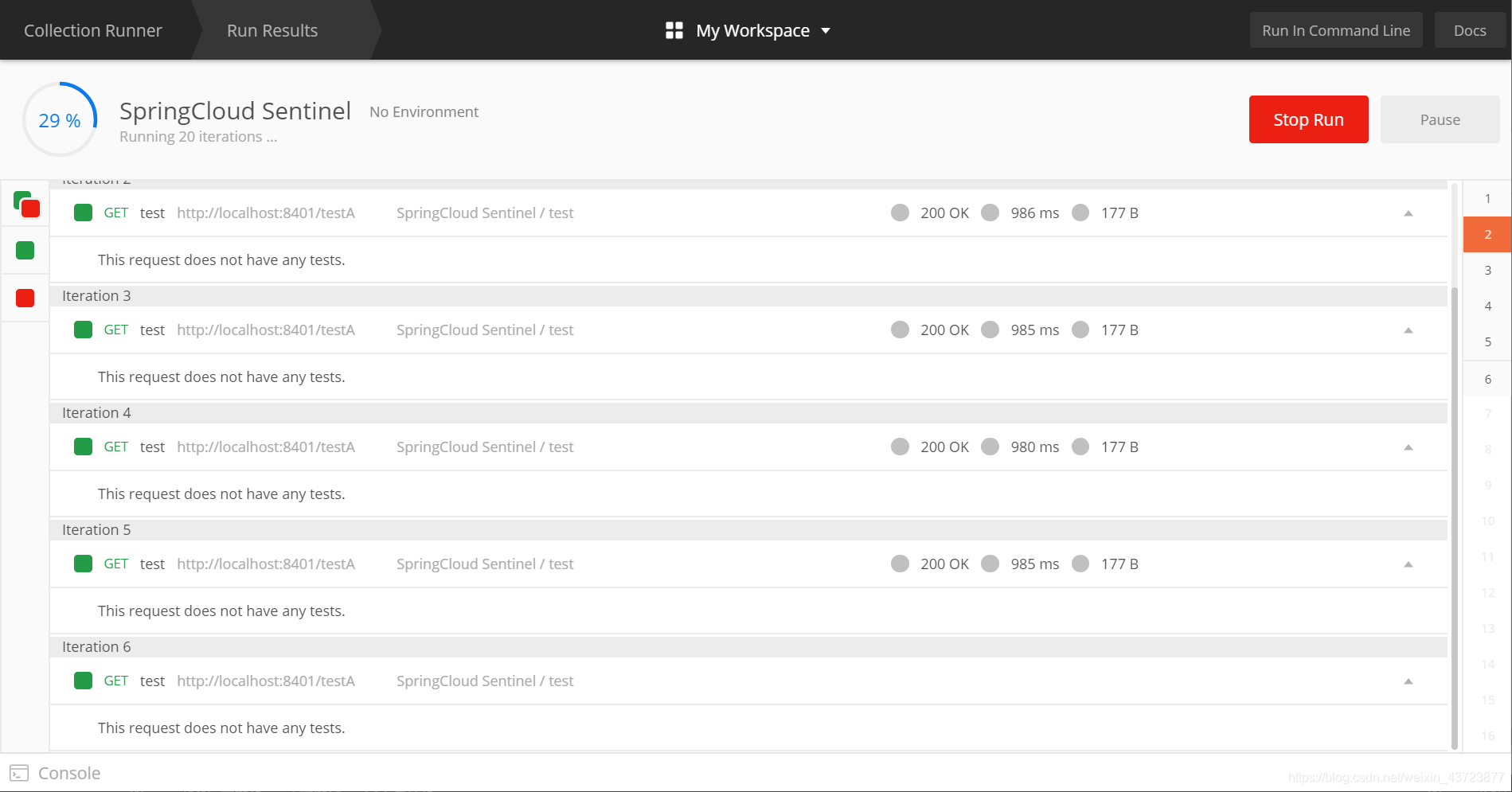1512x792 pixels.
Task: Show all results filter icon
Action: [26, 205]
